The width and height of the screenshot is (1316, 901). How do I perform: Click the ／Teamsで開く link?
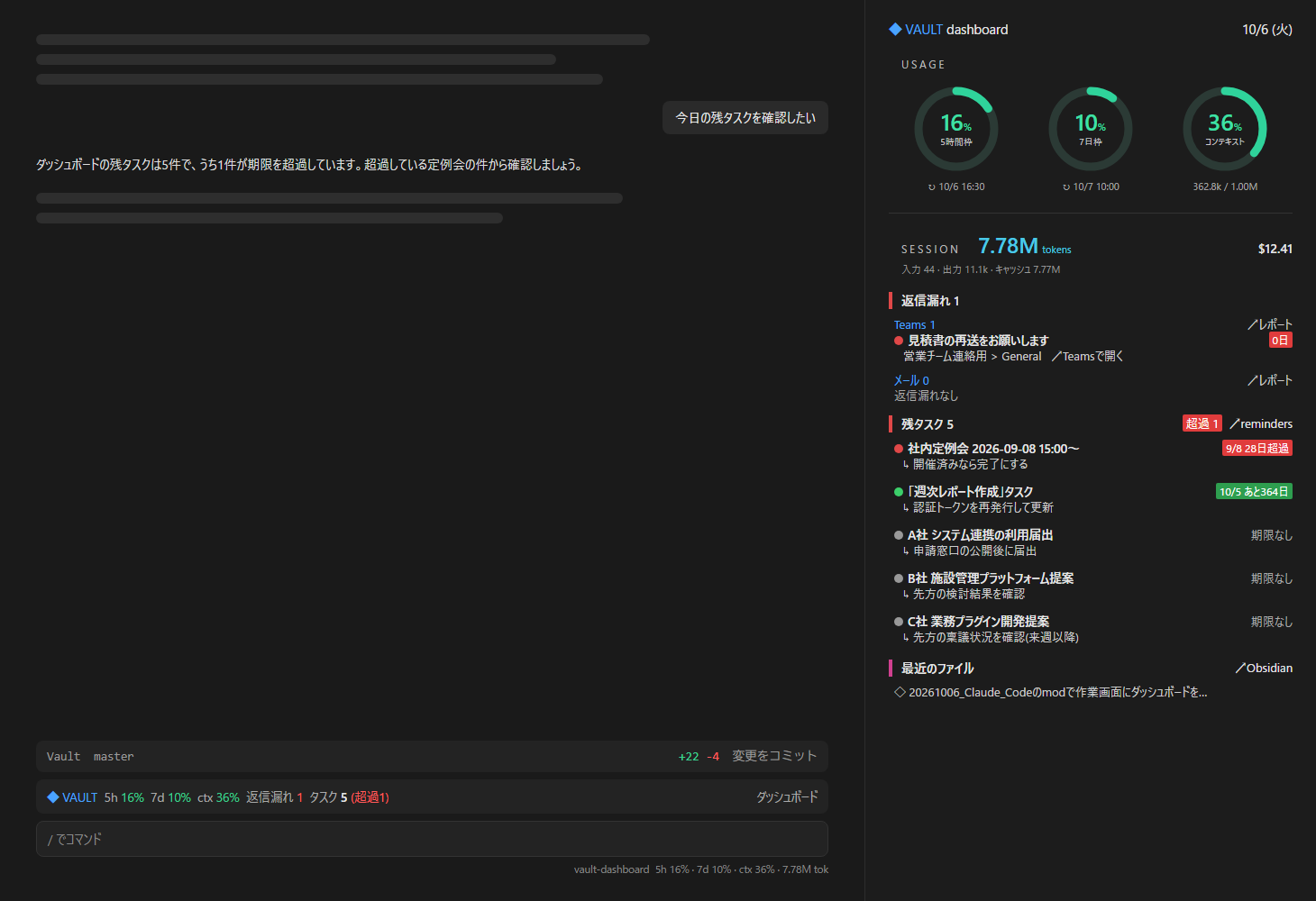point(1087,357)
